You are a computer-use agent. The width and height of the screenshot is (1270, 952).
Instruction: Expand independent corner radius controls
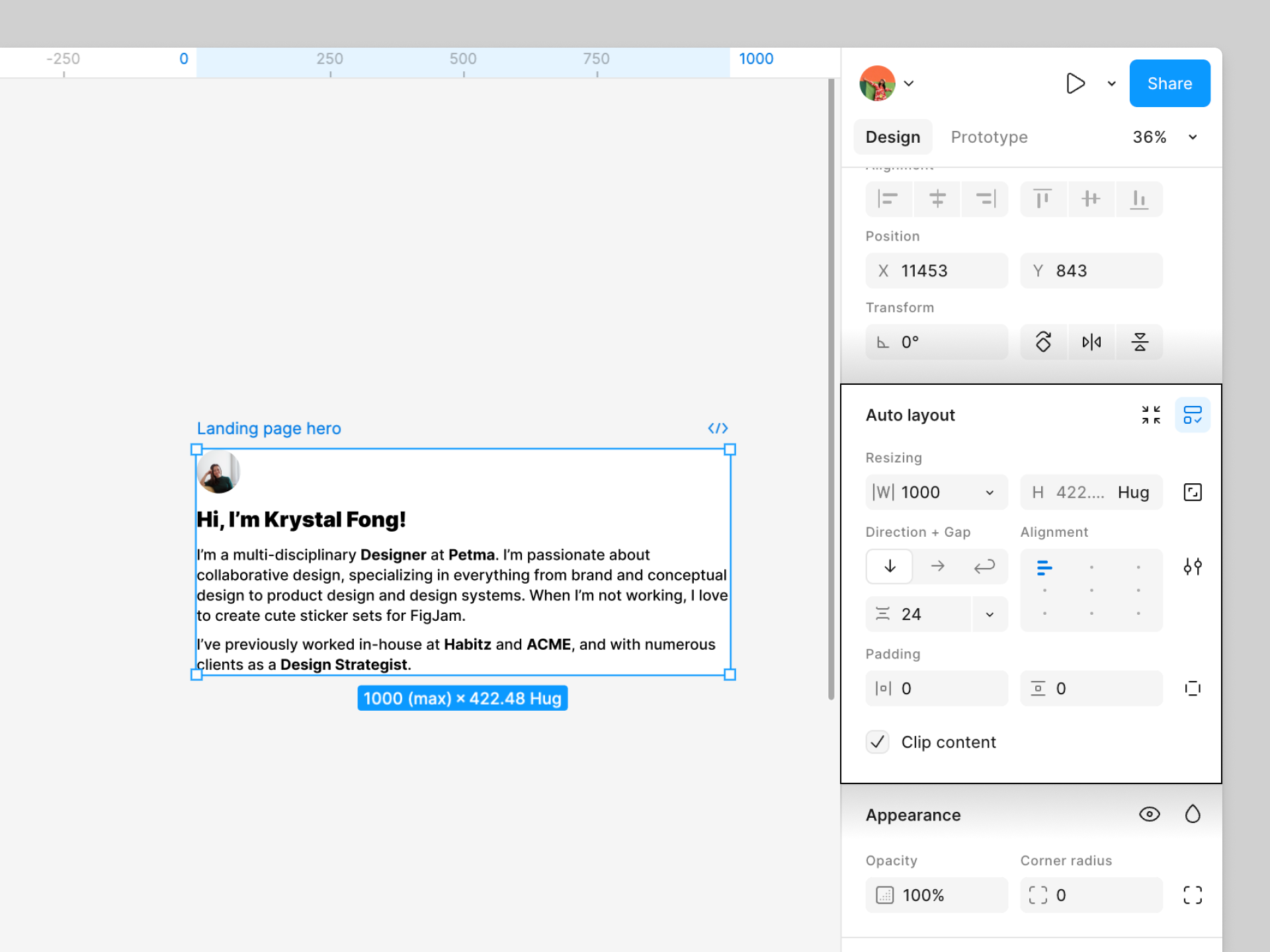[1193, 895]
